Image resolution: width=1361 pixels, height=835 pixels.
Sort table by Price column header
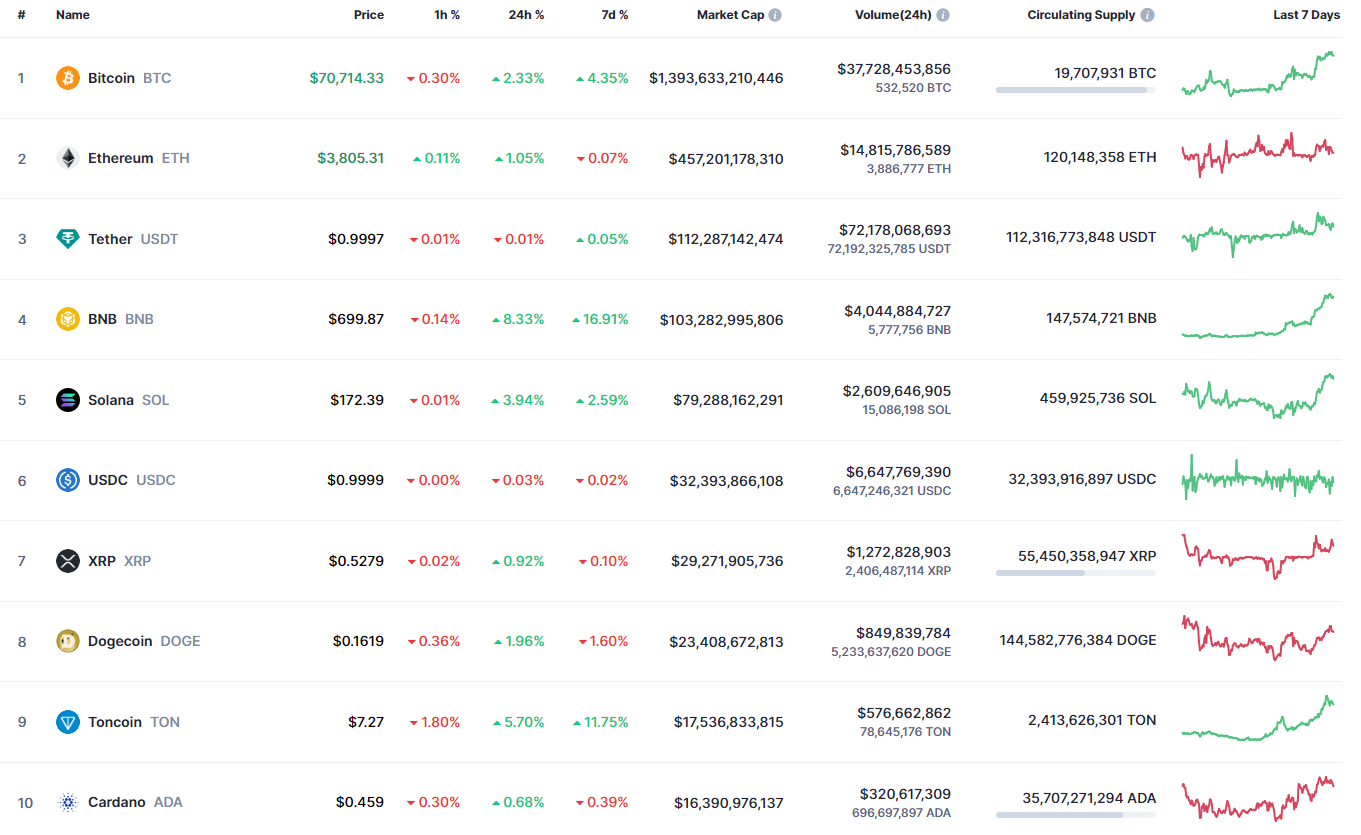[368, 15]
